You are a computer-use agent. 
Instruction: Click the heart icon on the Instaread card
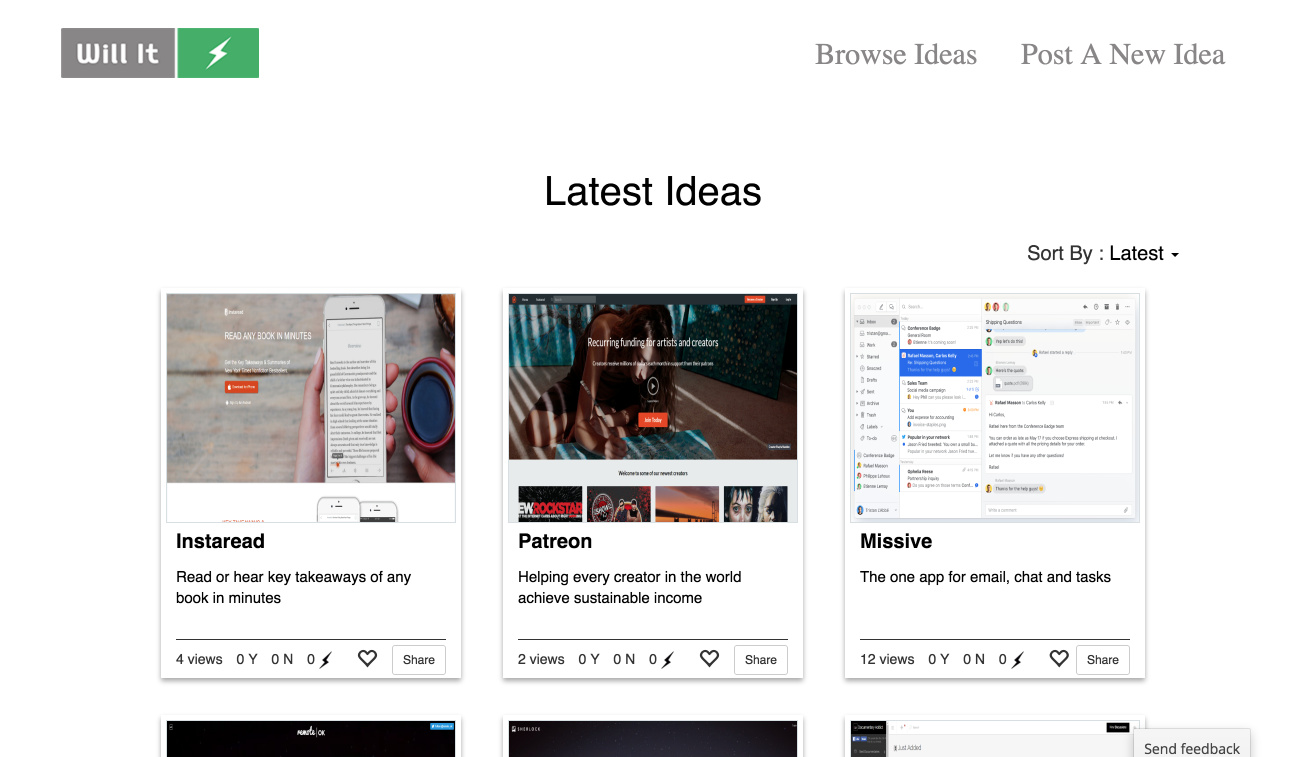point(367,658)
